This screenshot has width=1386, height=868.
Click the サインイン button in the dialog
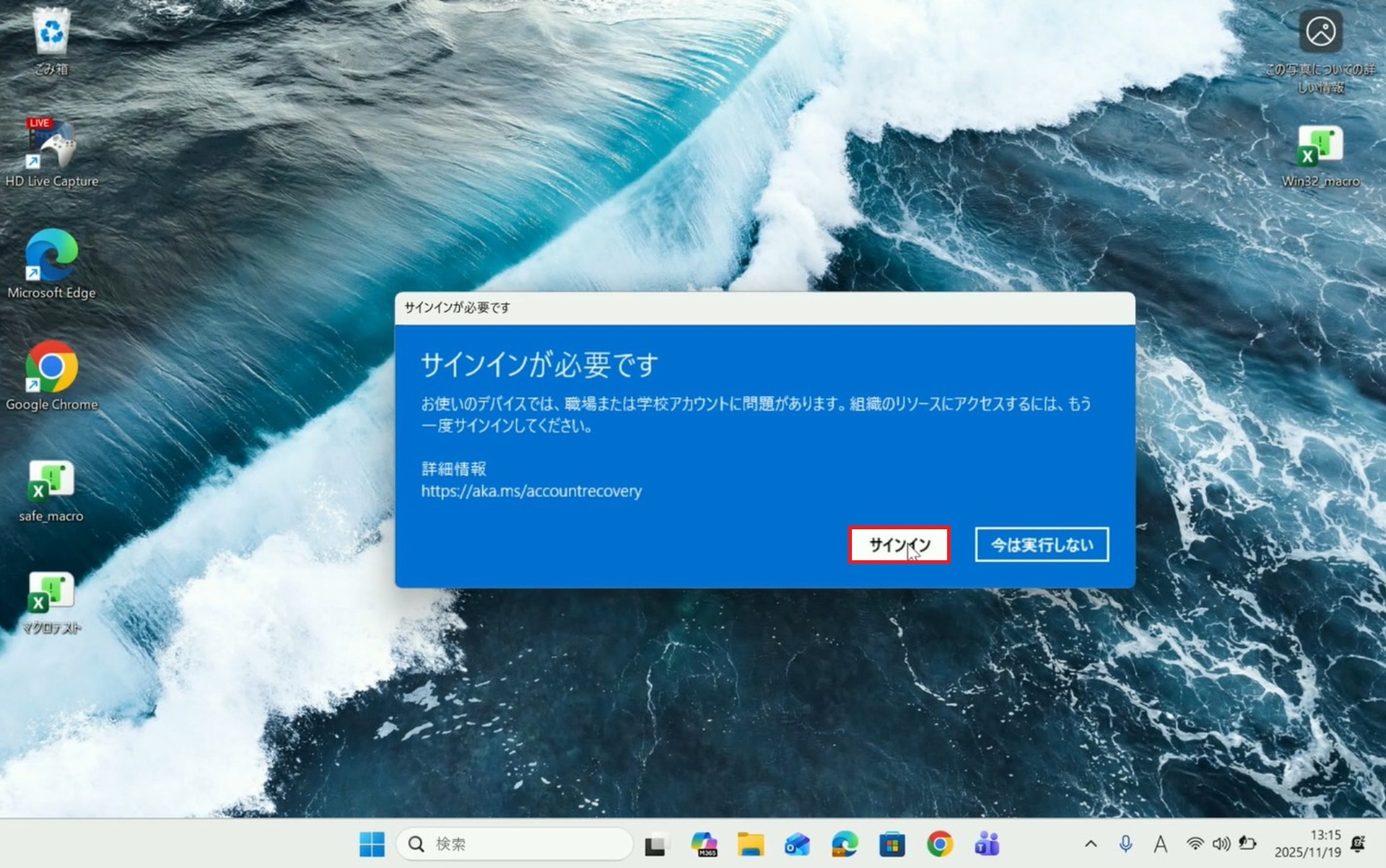(x=899, y=546)
